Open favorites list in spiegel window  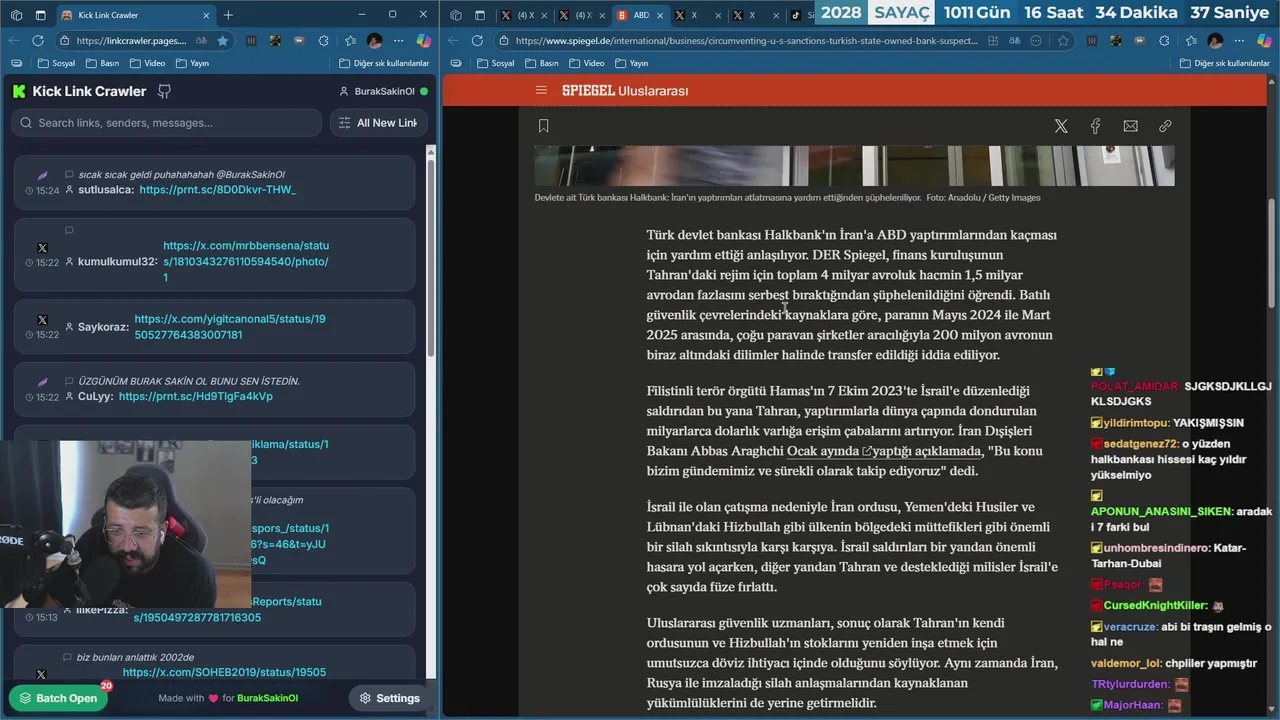pyautogui.click(x=1191, y=41)
